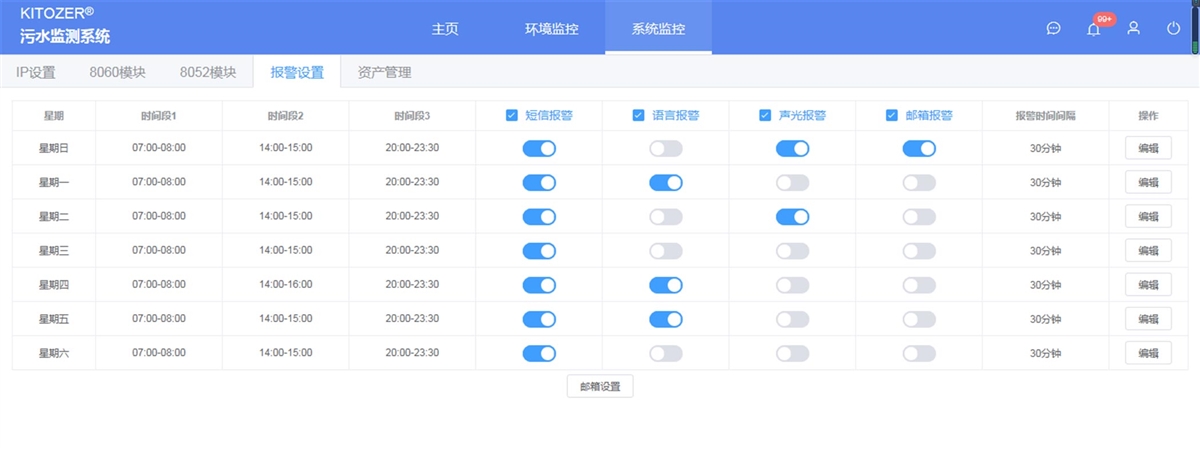This screenshot has height=450, width=1200.
Task: Click 编辑 button for 星期一 row
Action: coord(1148,182)
